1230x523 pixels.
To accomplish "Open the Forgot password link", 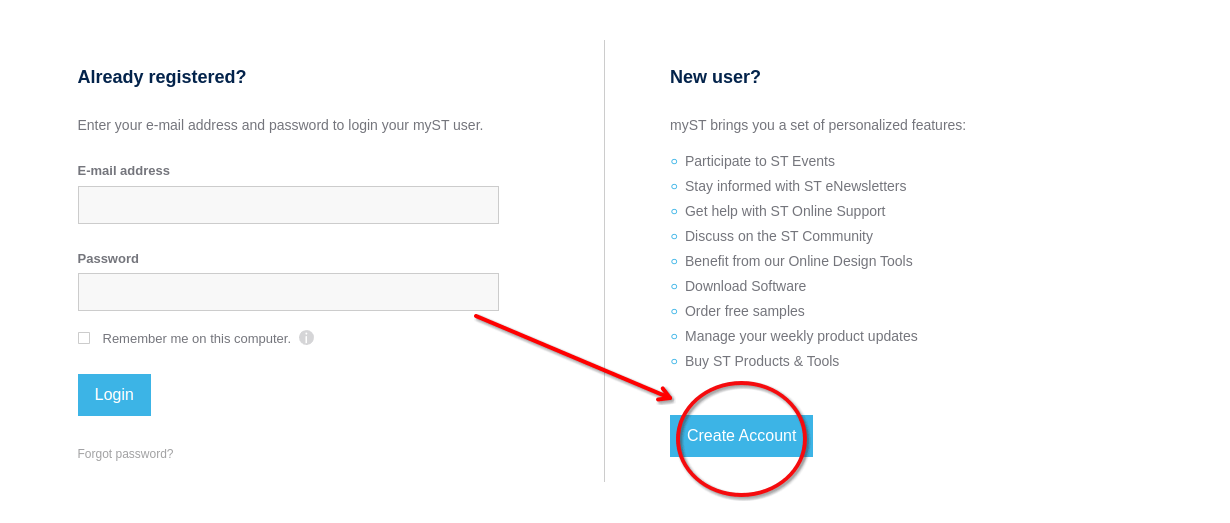I will click(125, 454).
